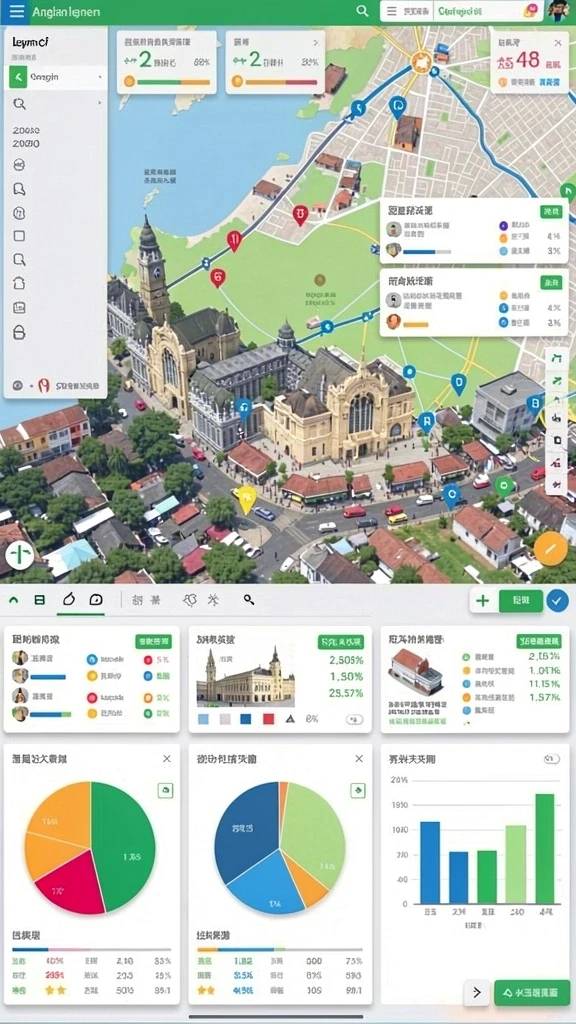
Task: Click the green tag on the lower map people card
Action: coord(551,282)
